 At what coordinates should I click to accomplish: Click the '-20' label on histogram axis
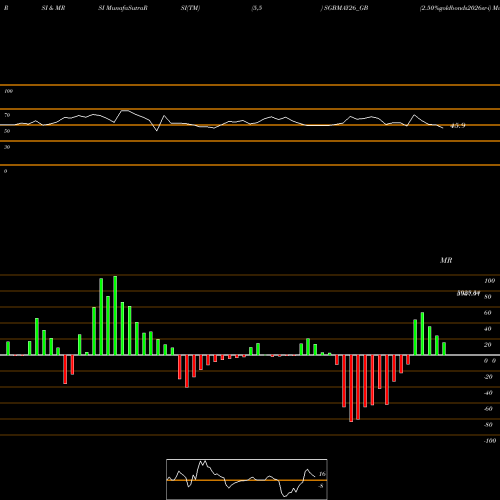(488, 377)
